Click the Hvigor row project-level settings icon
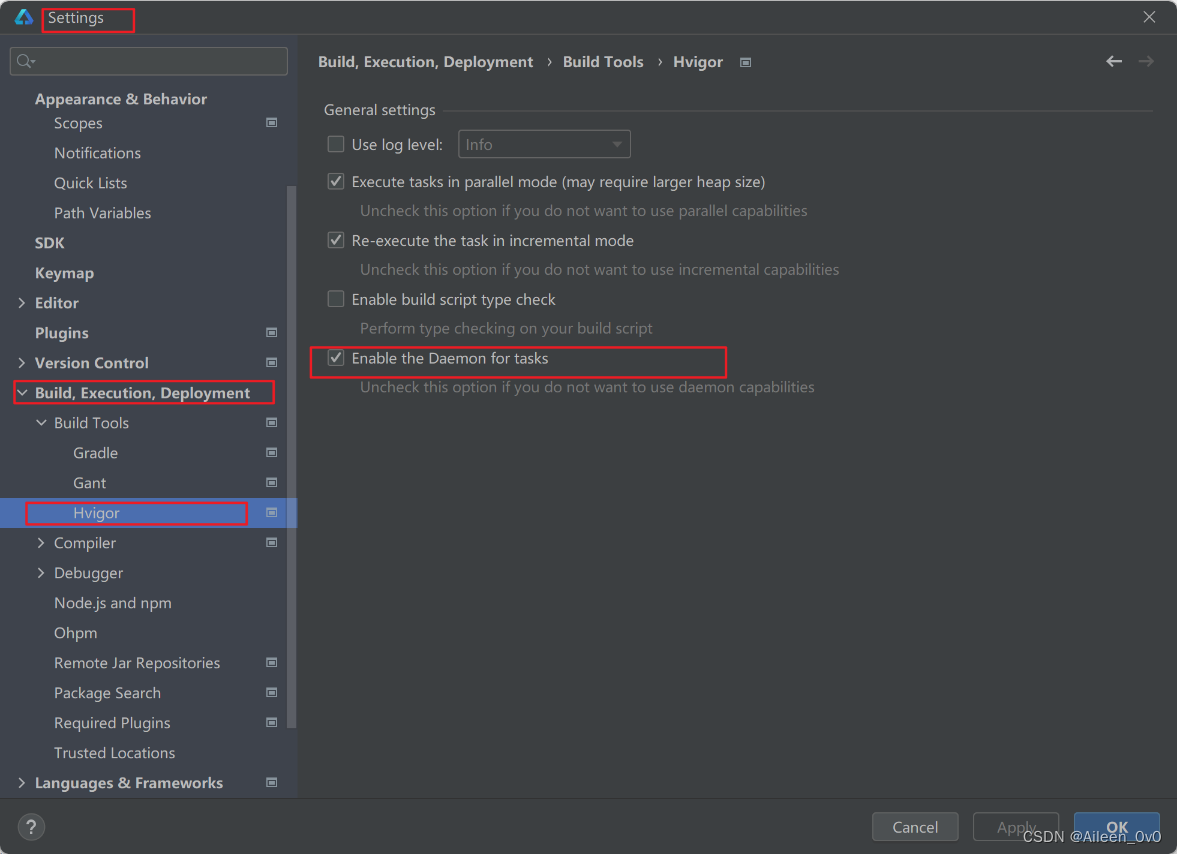 272,513
